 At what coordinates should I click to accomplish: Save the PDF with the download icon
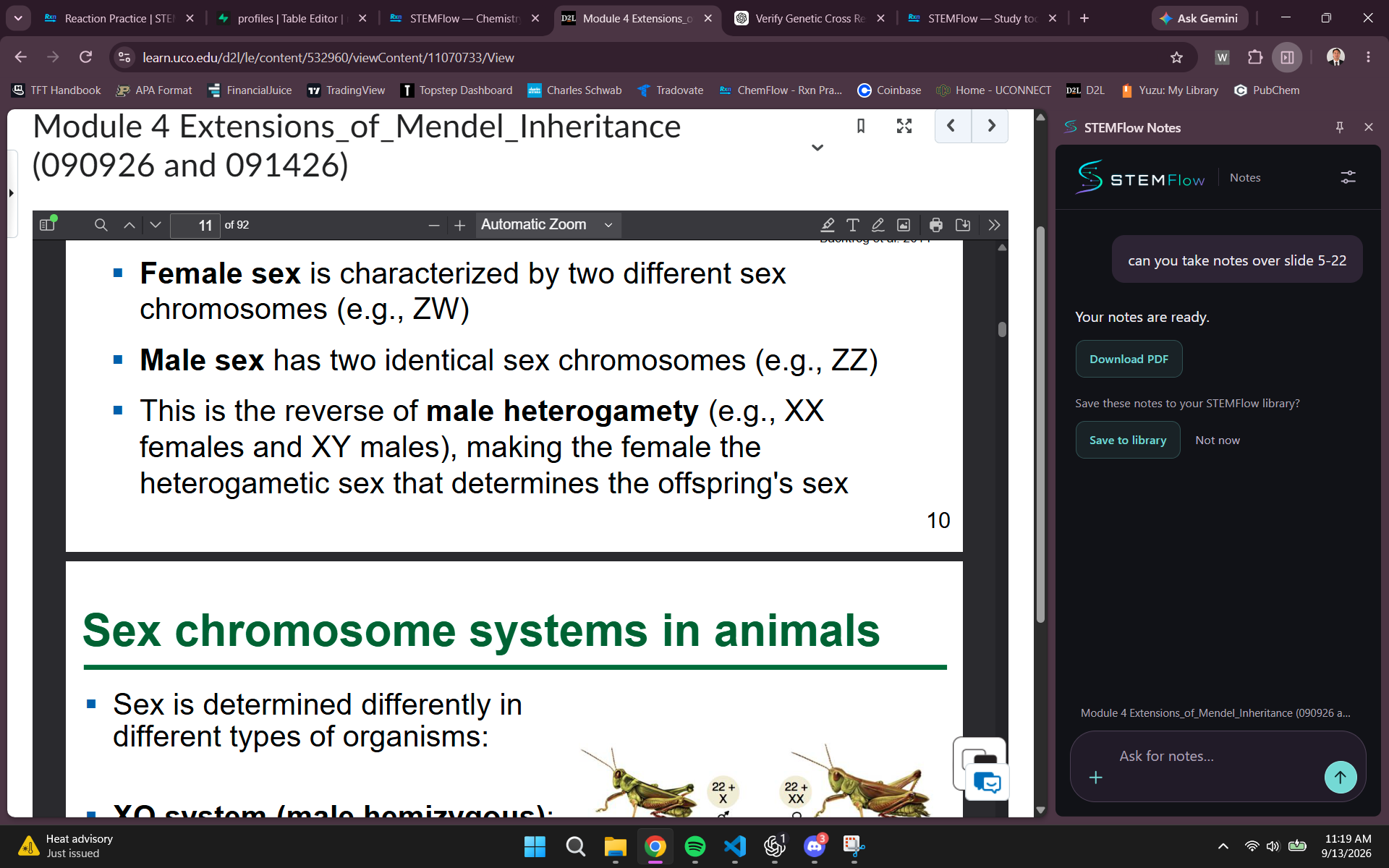tap(963, 225)
